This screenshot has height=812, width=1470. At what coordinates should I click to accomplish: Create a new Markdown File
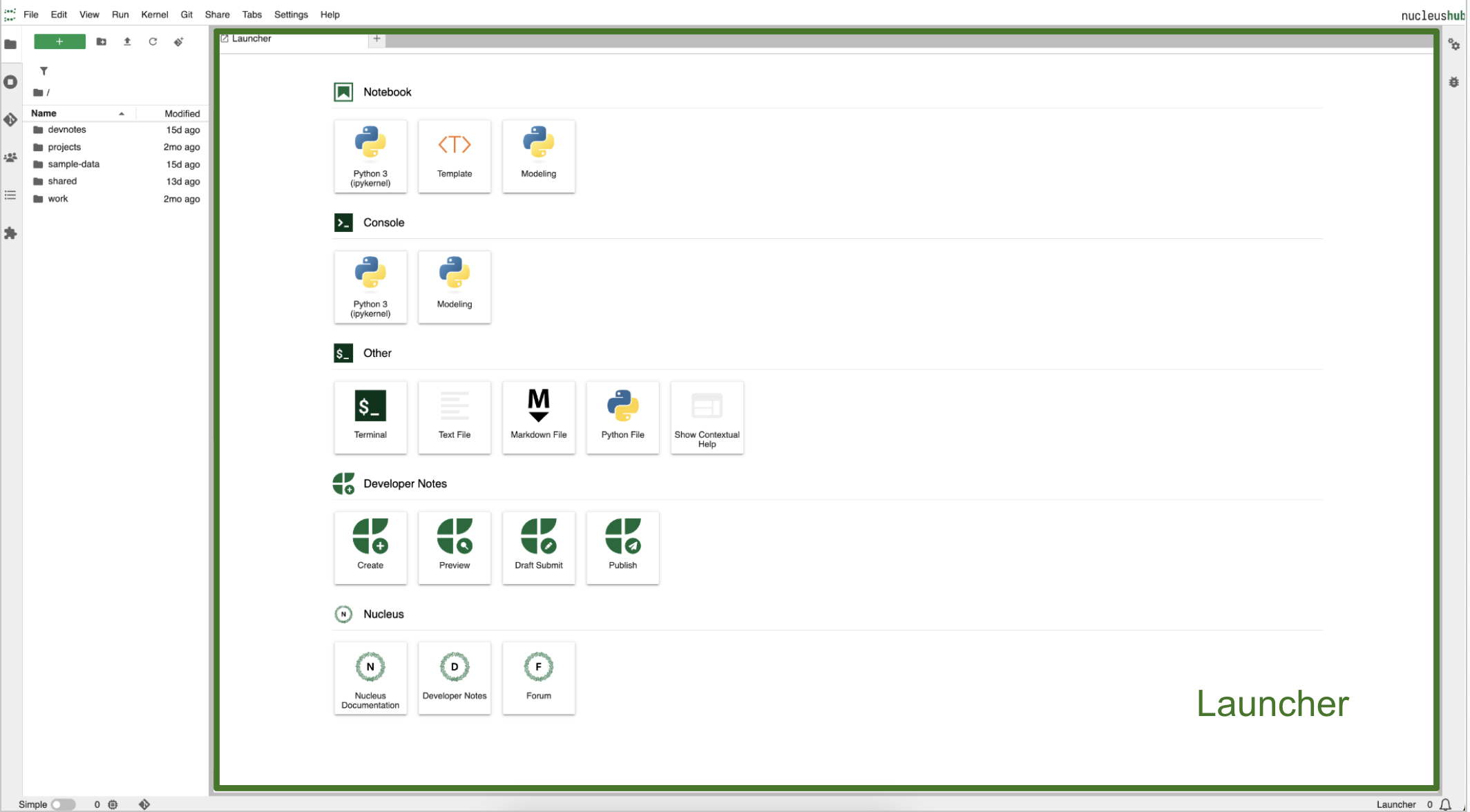coord(539,417)
